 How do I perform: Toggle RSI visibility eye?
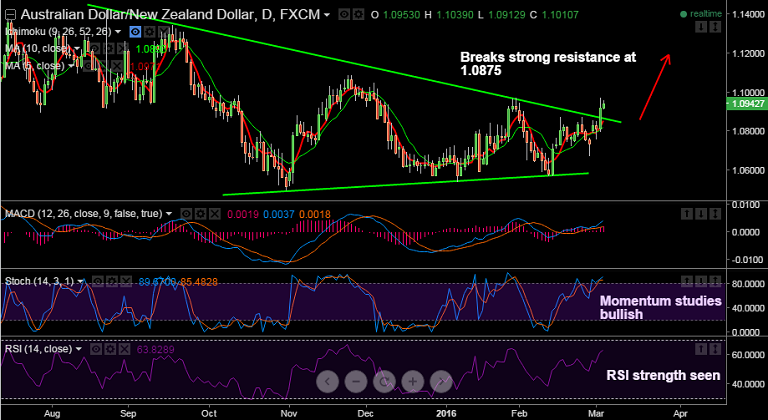(96, 349)
